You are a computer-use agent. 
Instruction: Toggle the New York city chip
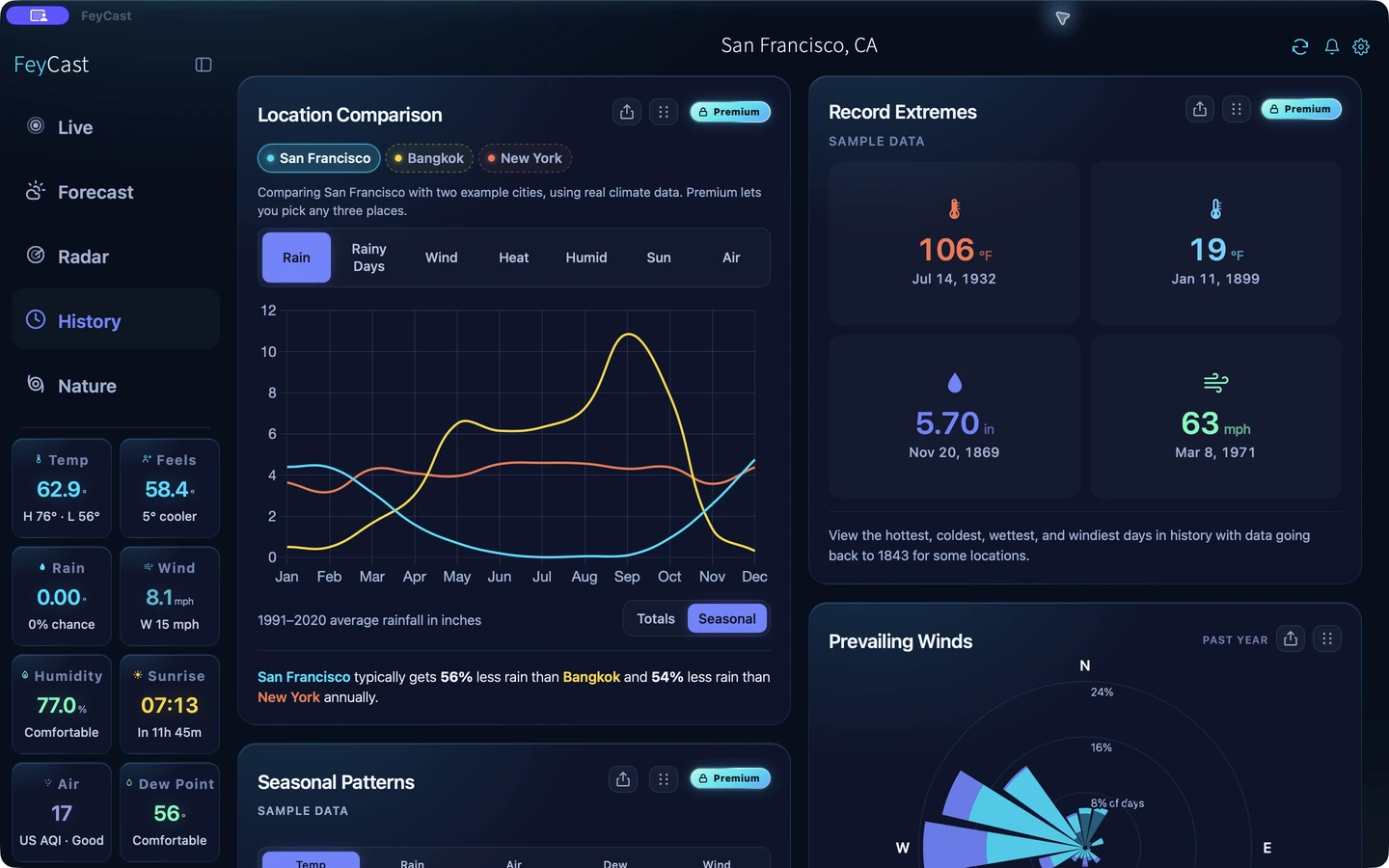525,158
